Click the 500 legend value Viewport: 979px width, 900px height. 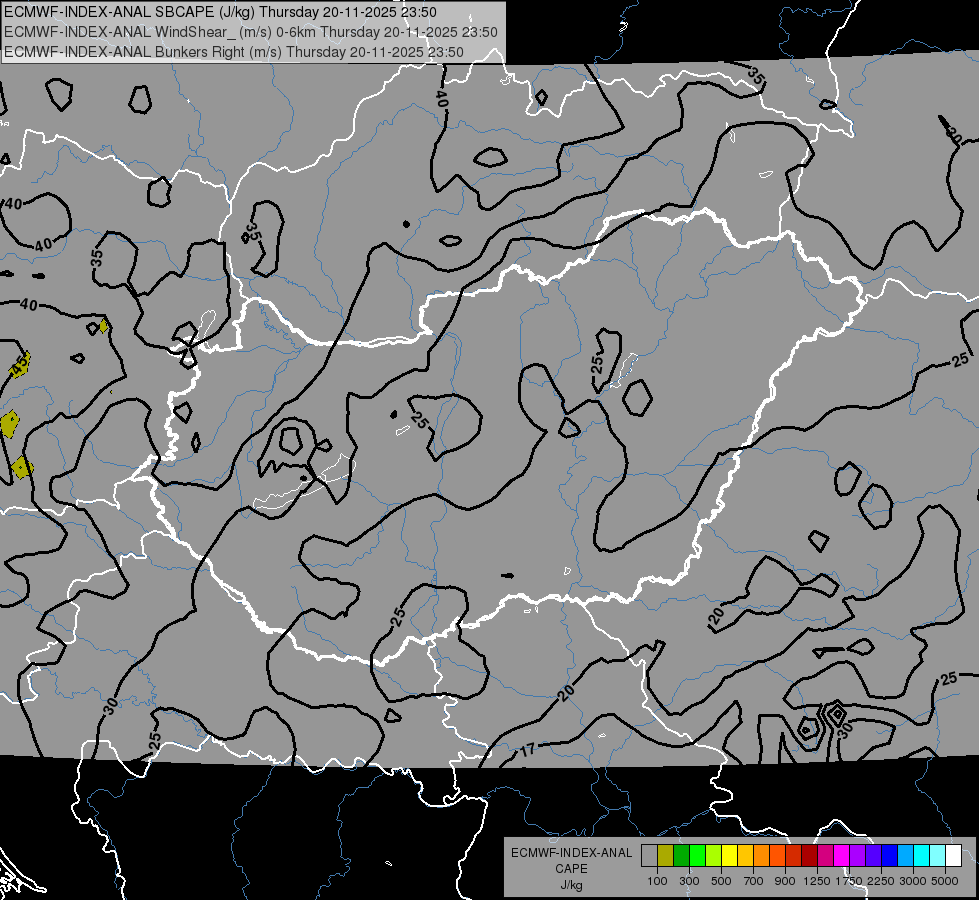point(721,881)
